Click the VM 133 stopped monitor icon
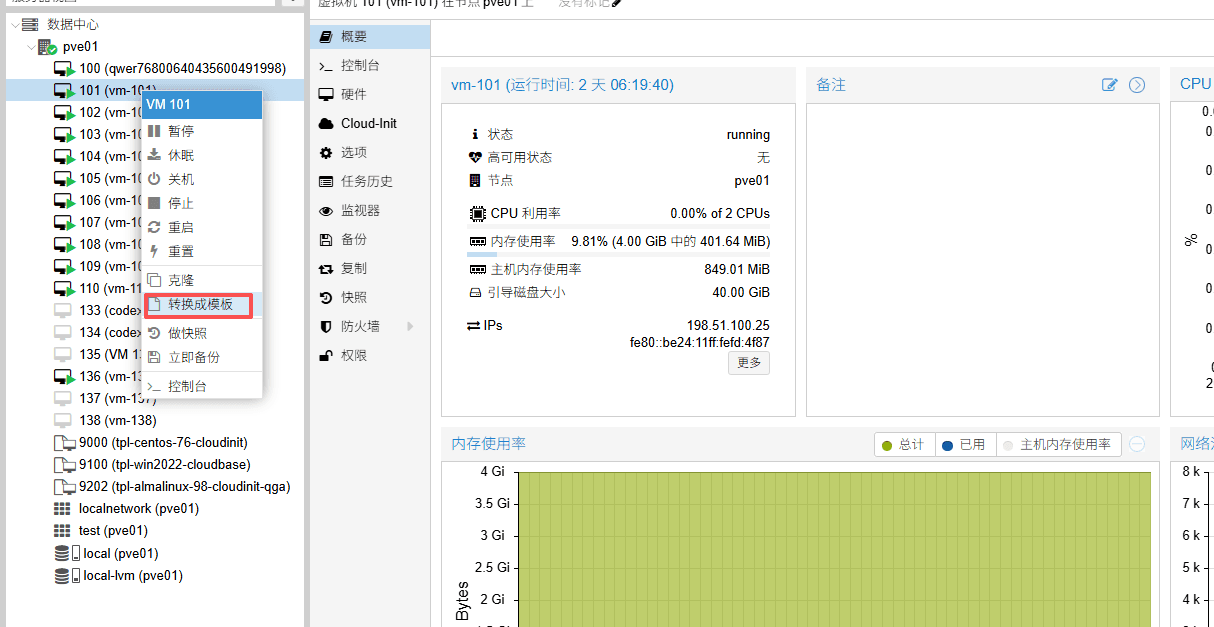The height and width of the screenshot is (627, 1214). click(x=63, y=310)
